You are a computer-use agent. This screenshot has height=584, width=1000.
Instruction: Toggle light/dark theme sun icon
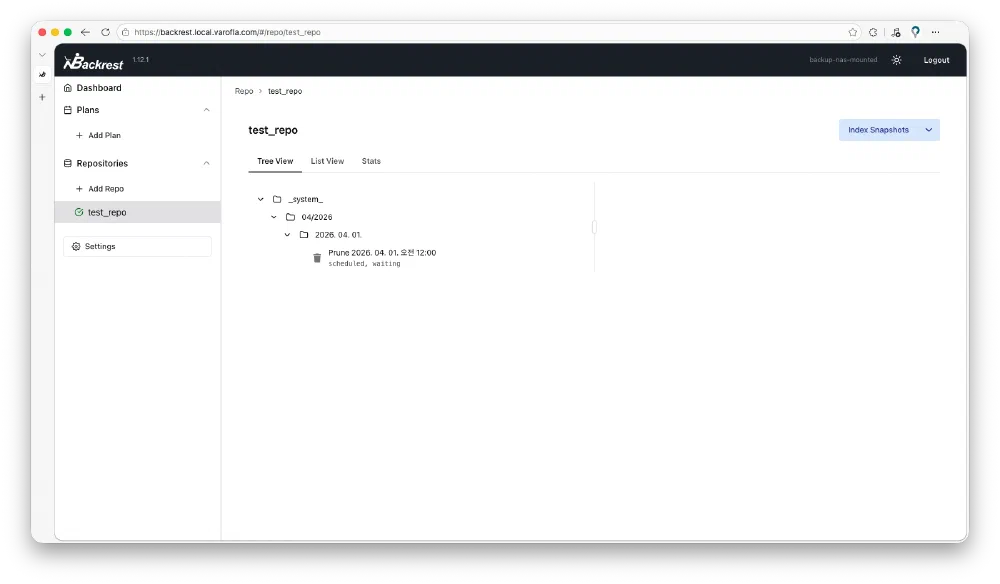pyautogui.click(x=897, y=60)
